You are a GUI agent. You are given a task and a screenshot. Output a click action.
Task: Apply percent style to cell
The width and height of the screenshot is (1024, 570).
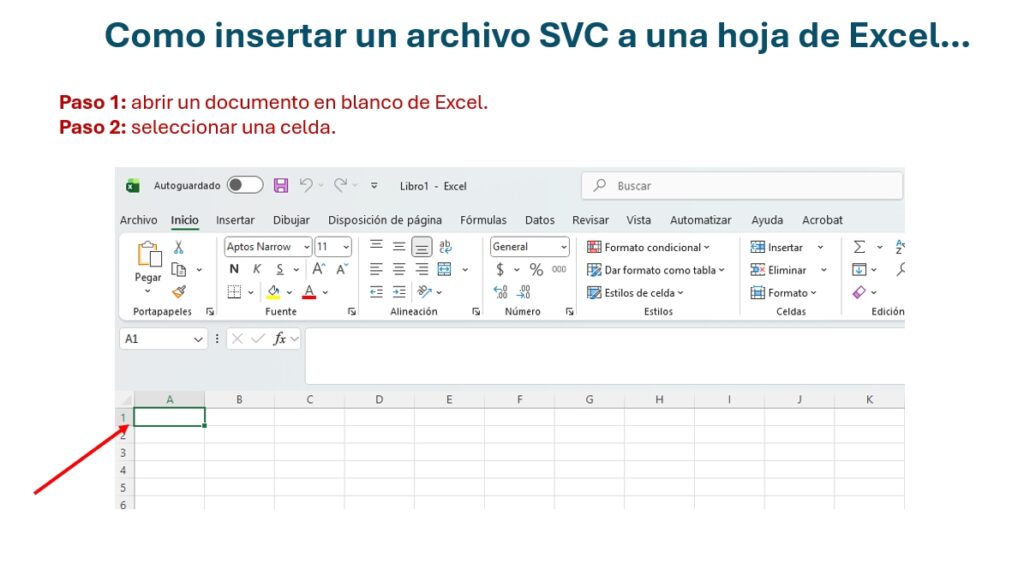tap(536, 270)
